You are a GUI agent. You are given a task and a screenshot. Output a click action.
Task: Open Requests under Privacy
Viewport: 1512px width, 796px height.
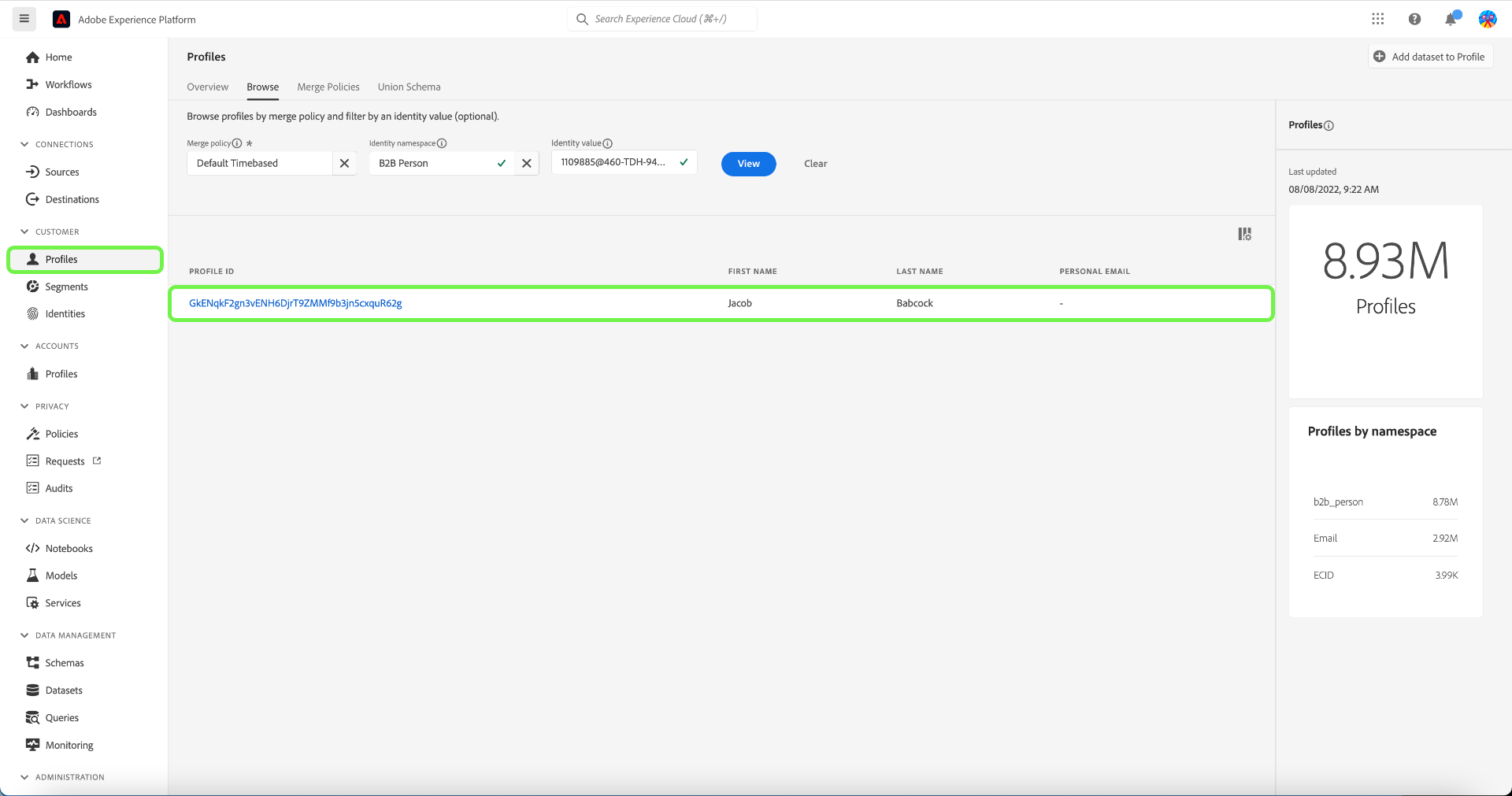click(65, 462)
